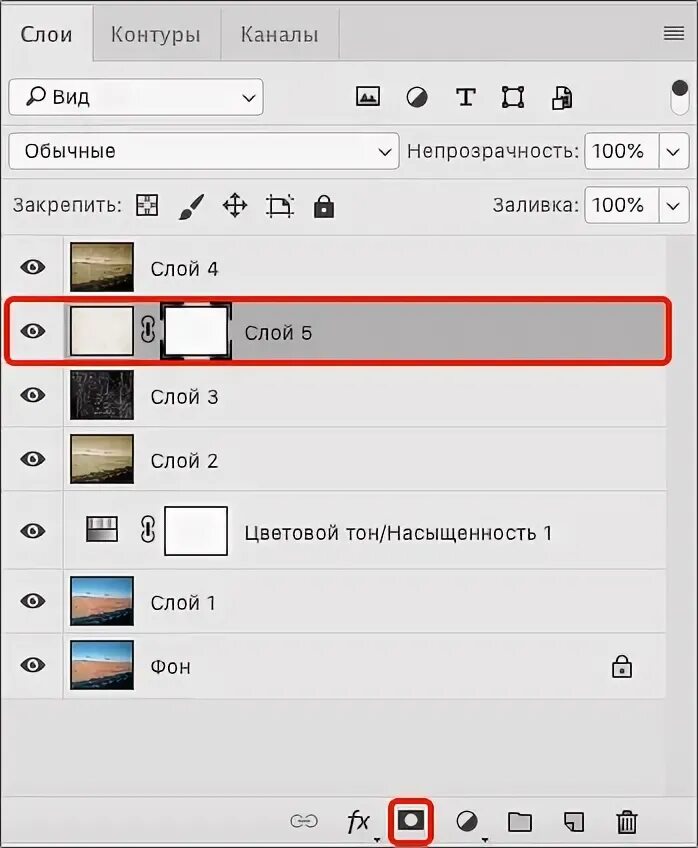698x848 pixels.
Task: Select the Фон layer name
Action: coord(171,667)
